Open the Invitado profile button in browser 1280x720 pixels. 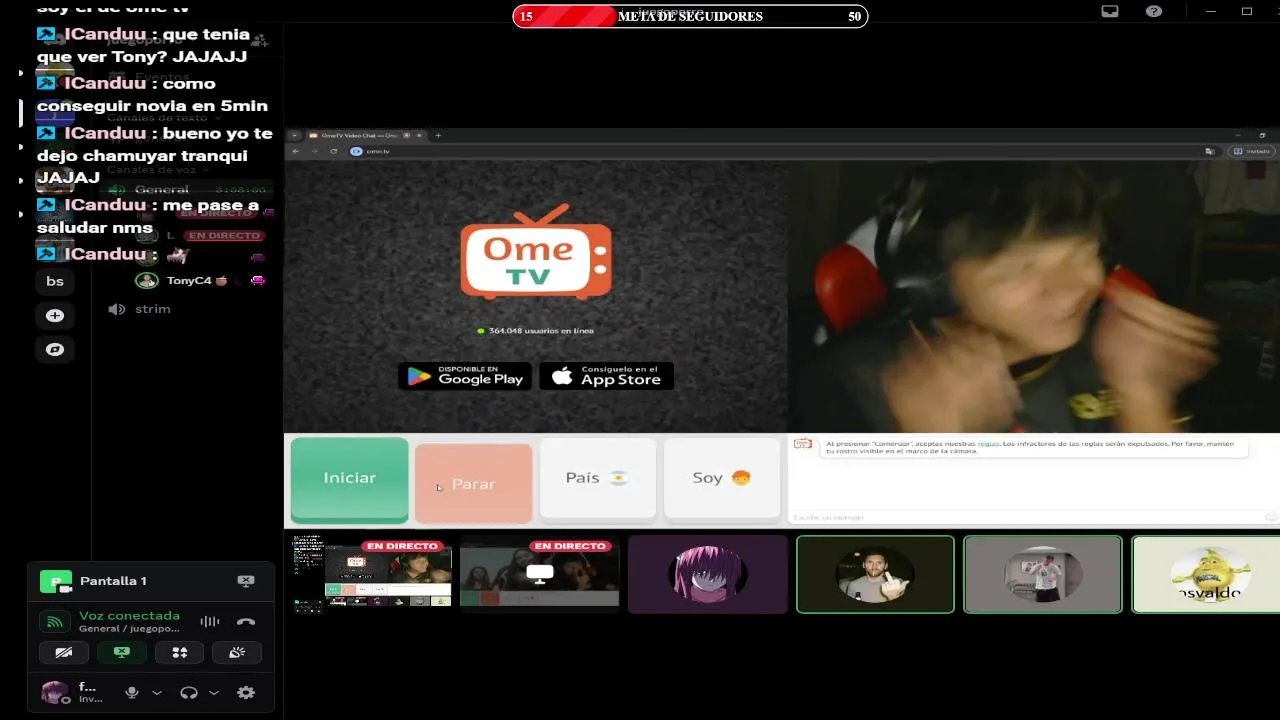[1252, 151]
